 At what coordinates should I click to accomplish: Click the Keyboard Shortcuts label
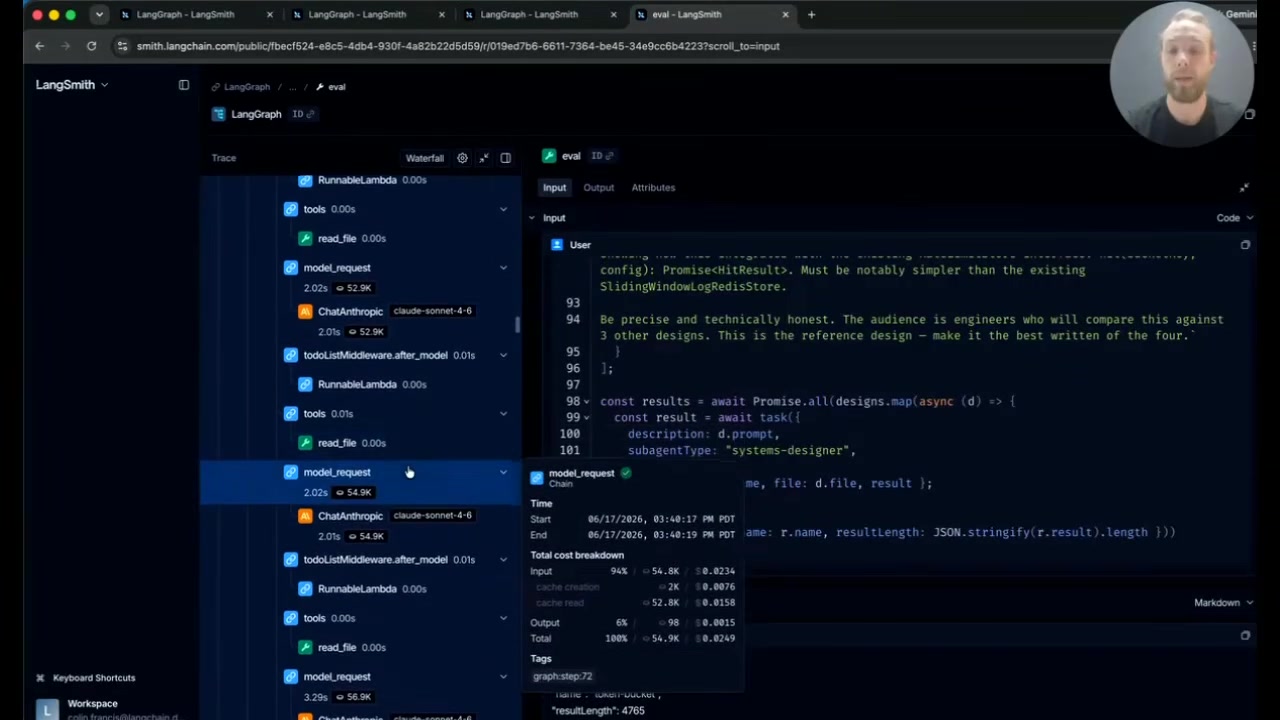pos(94,678)
